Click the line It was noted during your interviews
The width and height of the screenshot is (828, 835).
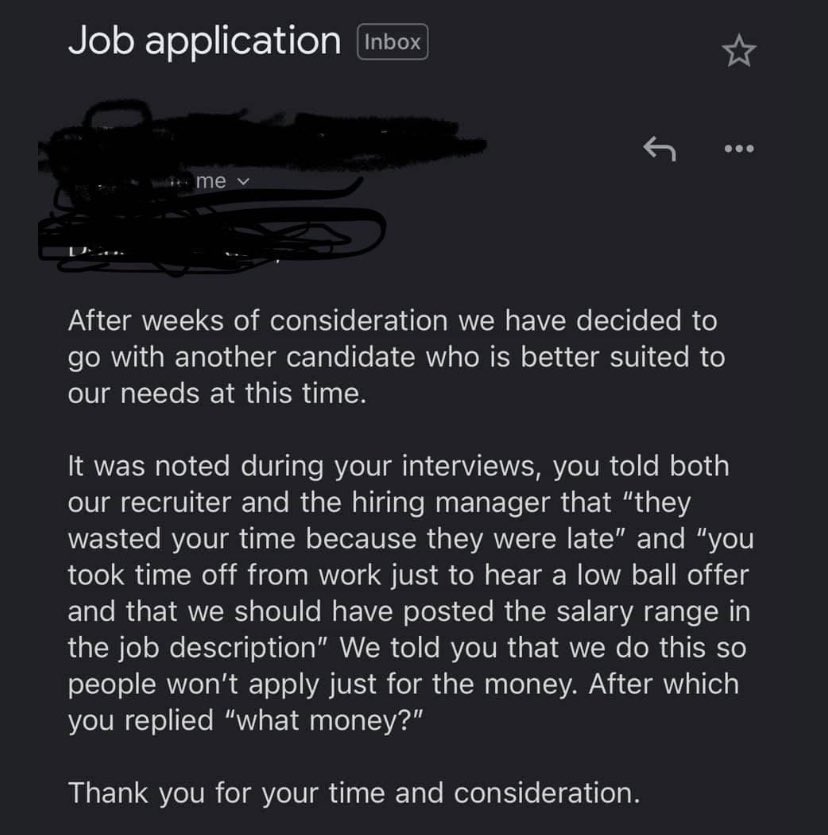point(398,466)
